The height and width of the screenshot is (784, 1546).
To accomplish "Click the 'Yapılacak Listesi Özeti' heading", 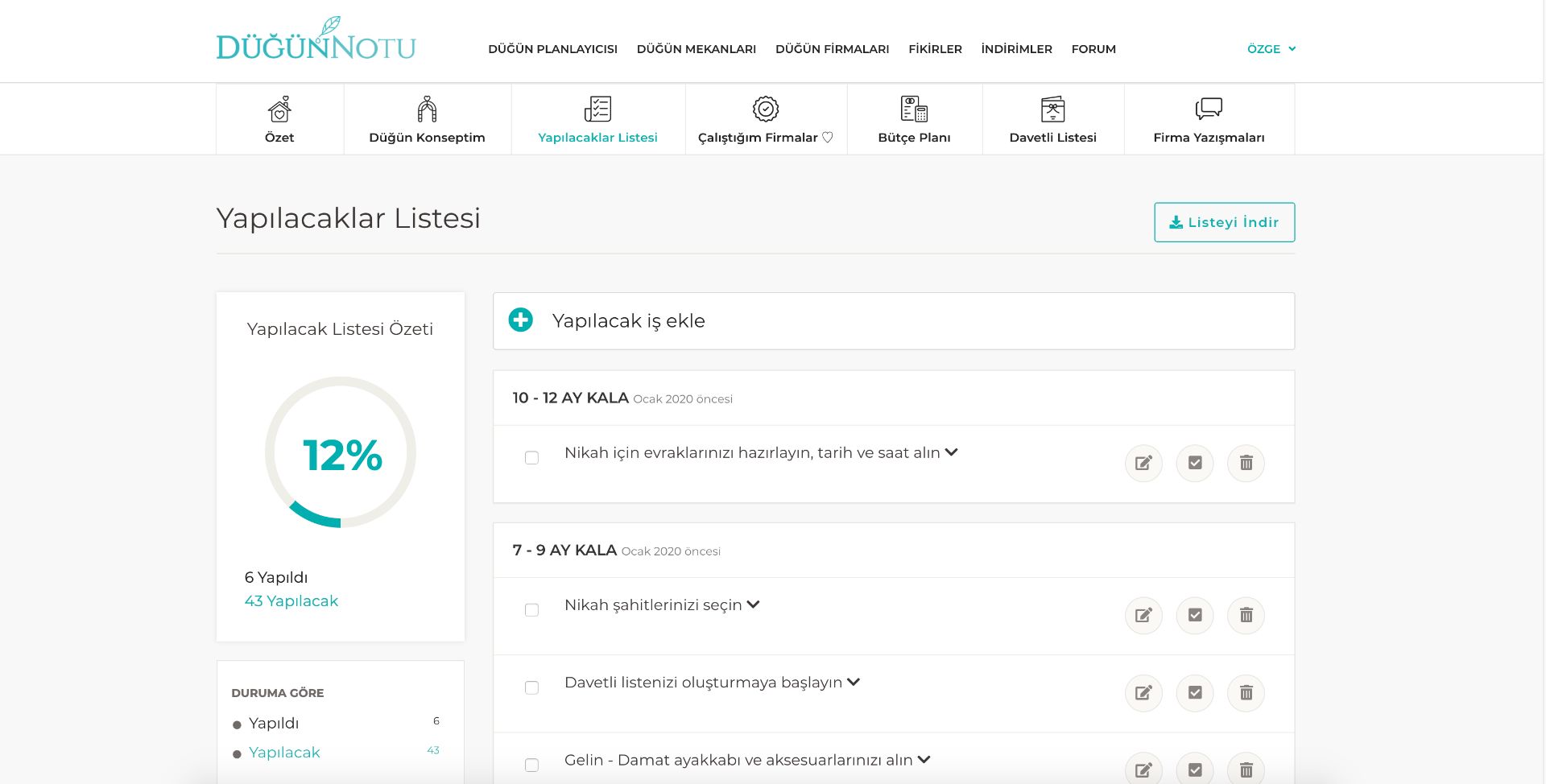I will pyautogui.click(x=340, y=329).
